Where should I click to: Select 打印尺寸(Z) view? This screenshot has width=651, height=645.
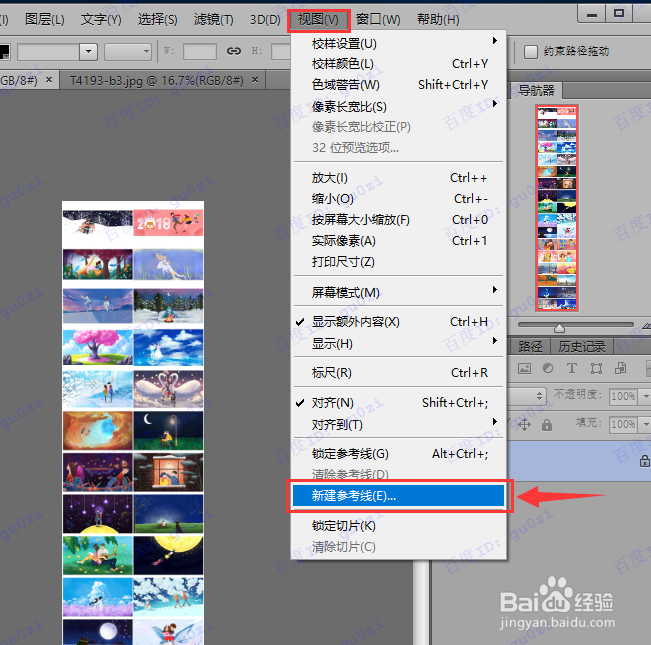point(399,262)
